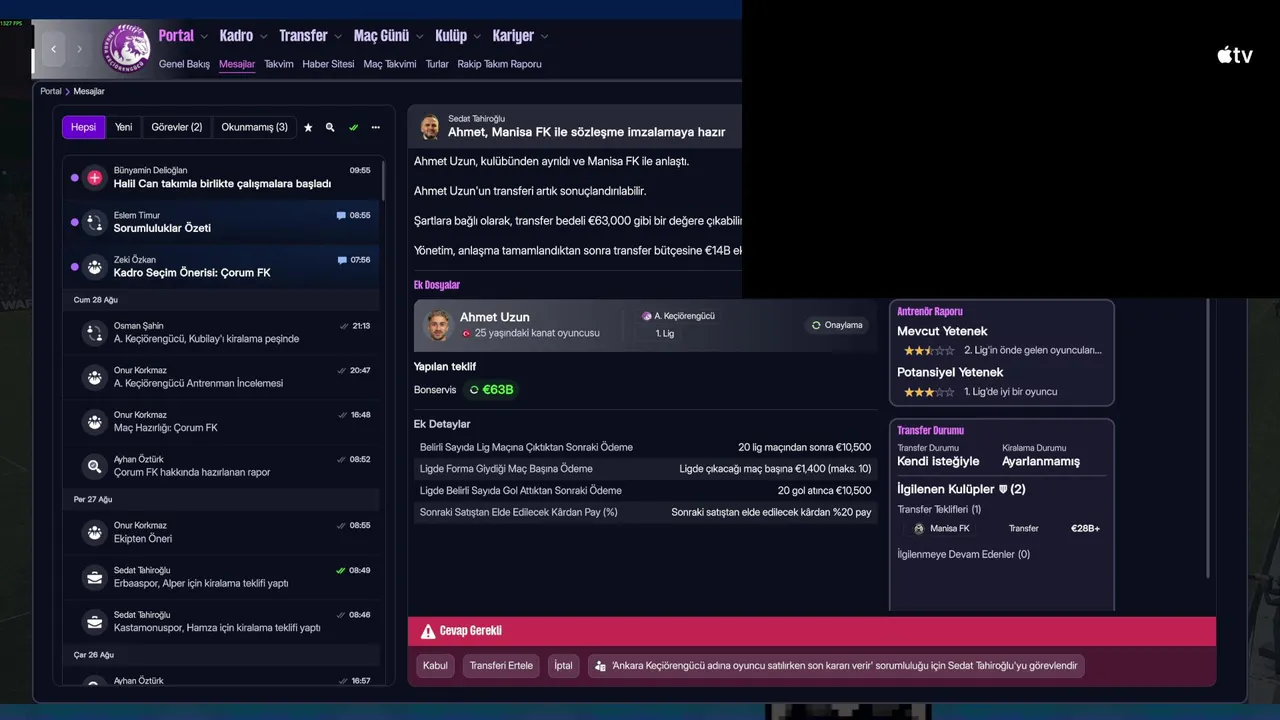Click the back navigation arrow
The height and width of the screenshot is (720, 1280).
click(x=54, y=49)
